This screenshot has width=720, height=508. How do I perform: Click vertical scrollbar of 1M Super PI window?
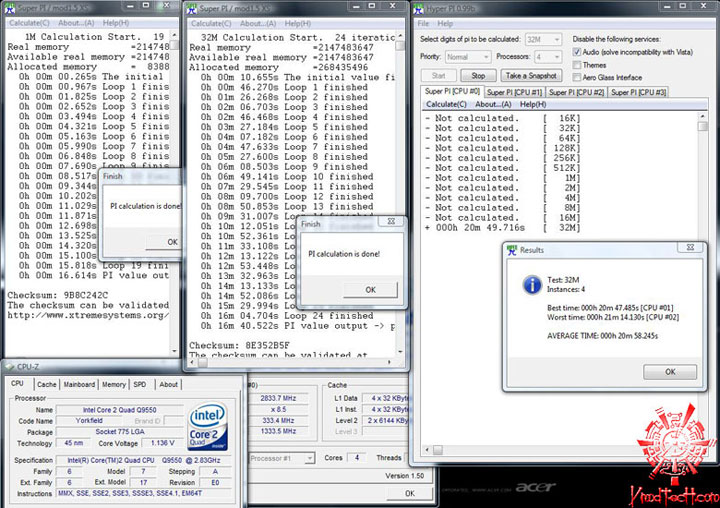(174, 193)
